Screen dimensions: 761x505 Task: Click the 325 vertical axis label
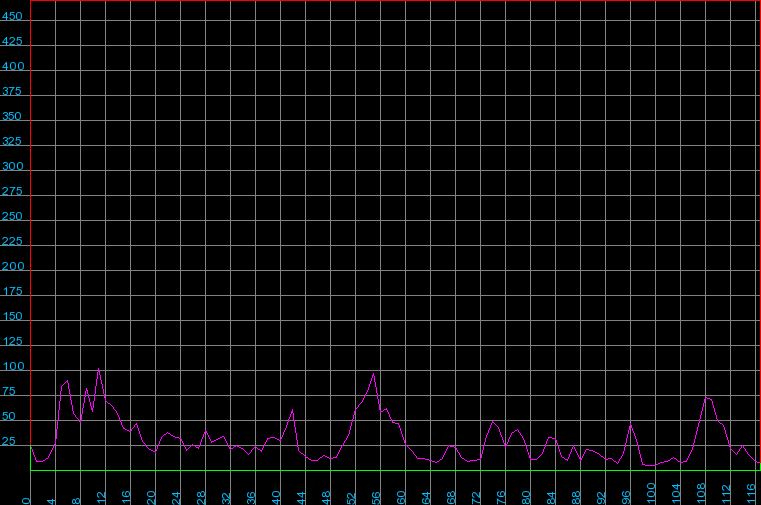coord(12,142)
